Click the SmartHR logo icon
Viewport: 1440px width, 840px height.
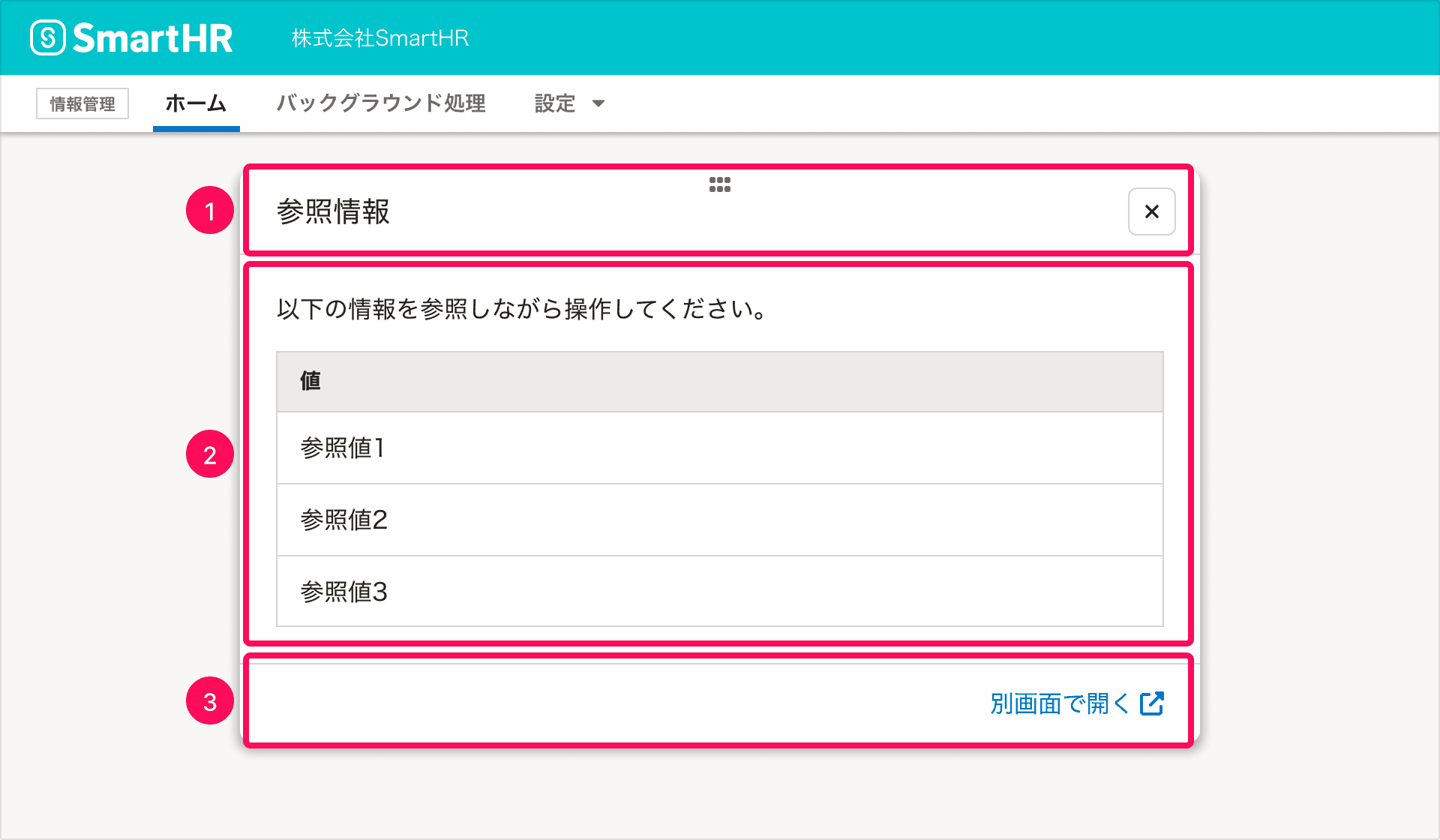(46, 37)
